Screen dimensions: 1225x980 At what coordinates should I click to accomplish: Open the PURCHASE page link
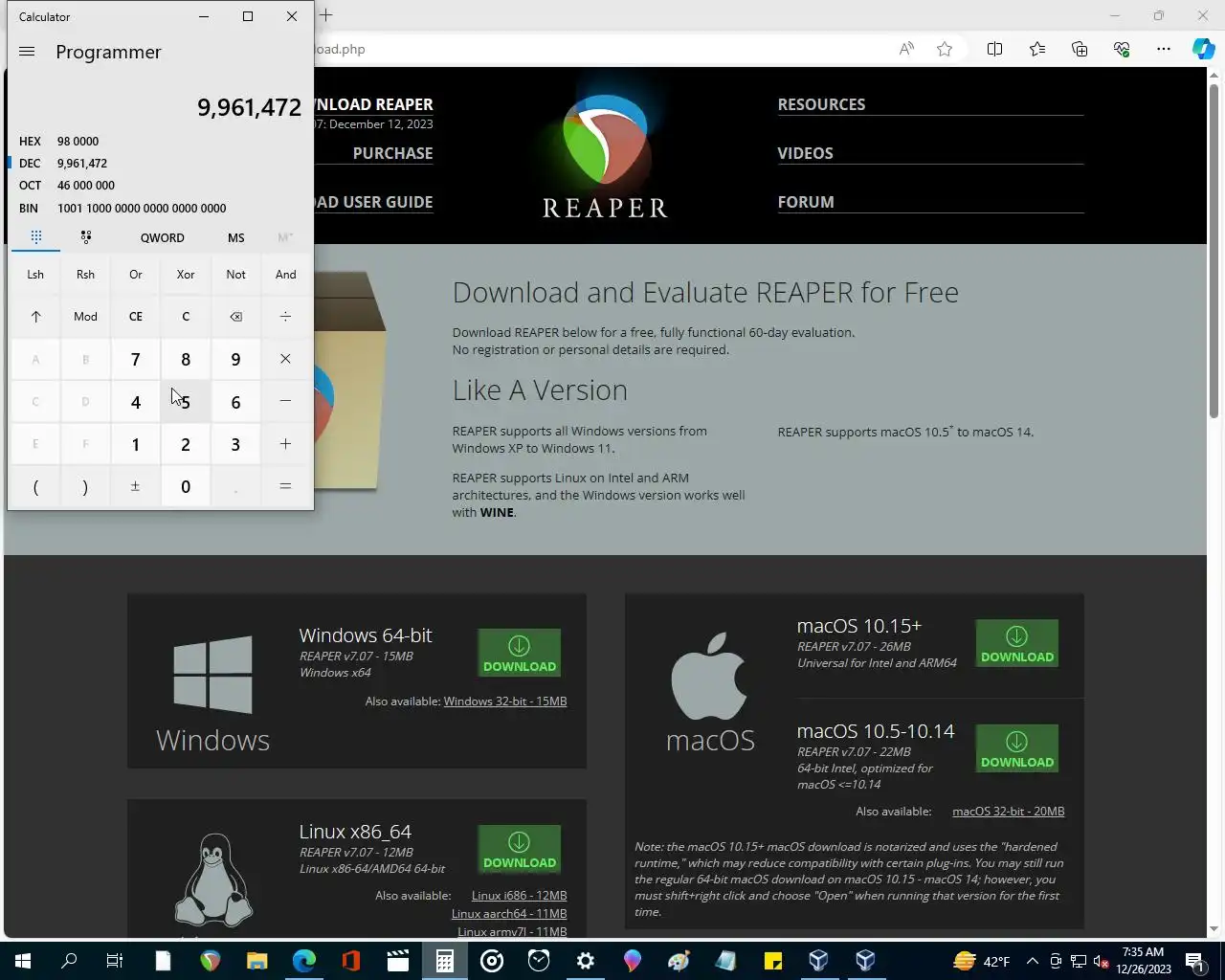coord(392,153)
